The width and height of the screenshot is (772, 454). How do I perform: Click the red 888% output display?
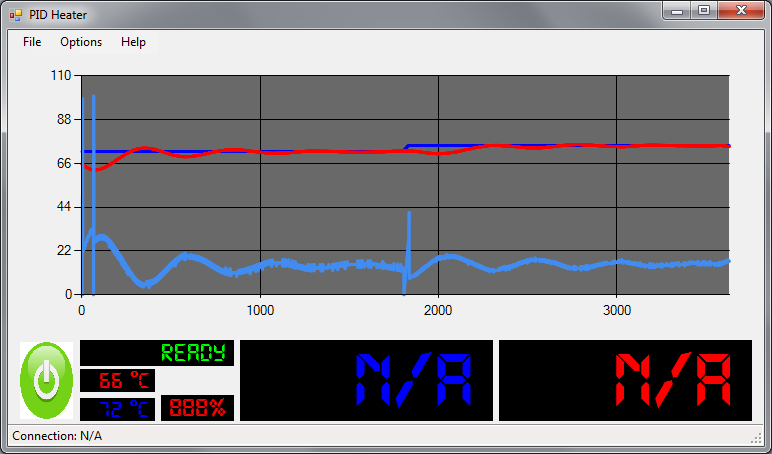[197, 408]
